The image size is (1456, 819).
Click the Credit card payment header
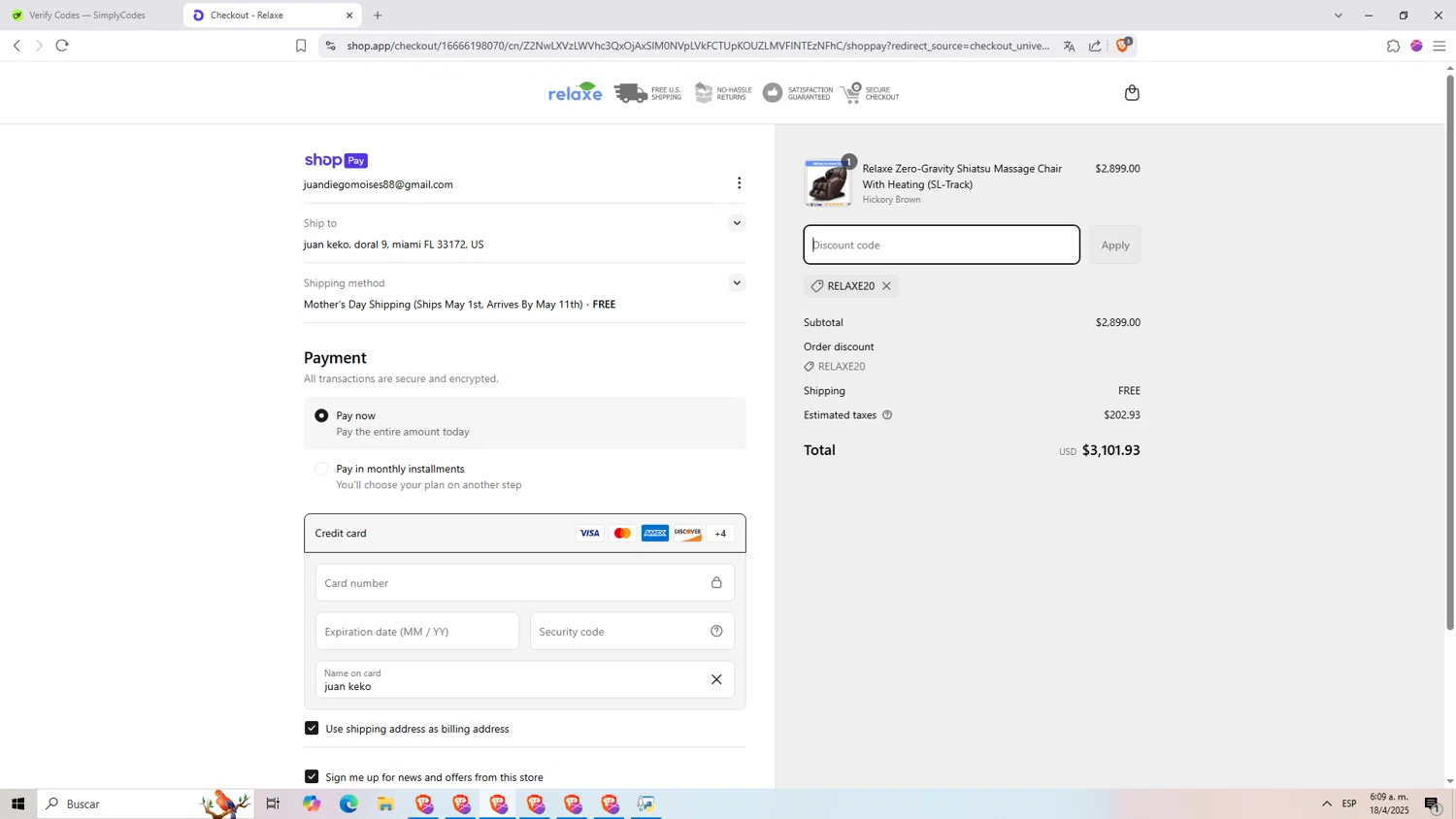tap(524, 534)
